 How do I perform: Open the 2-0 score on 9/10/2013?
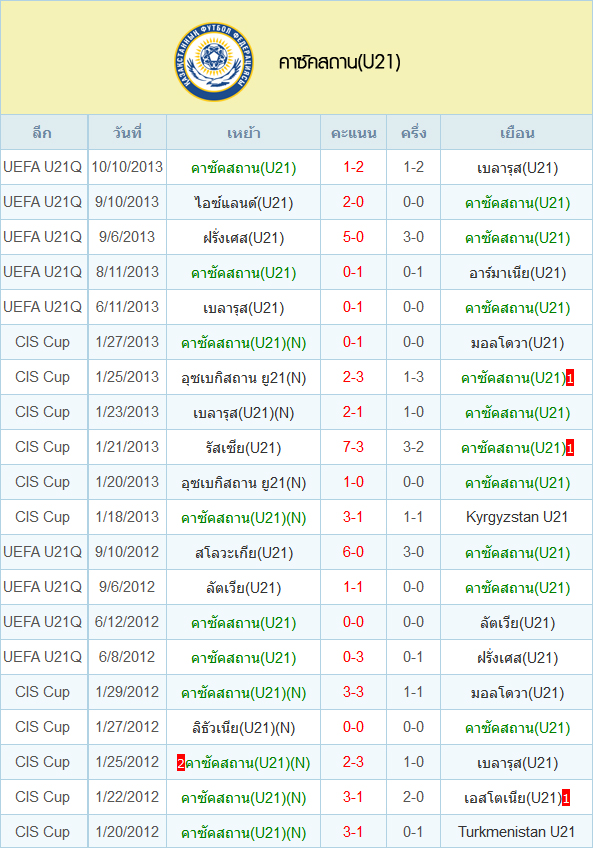click(353, 202)
